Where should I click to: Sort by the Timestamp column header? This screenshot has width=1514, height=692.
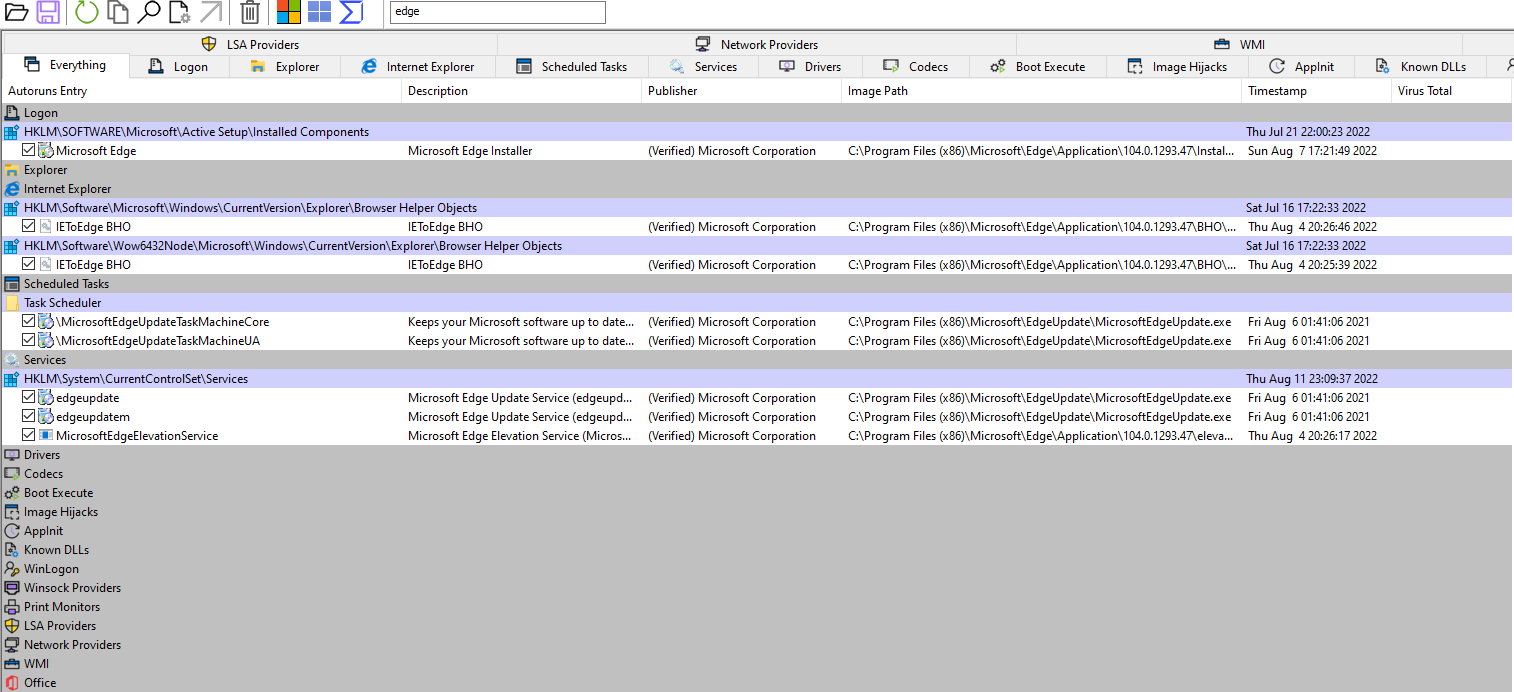1317,91
